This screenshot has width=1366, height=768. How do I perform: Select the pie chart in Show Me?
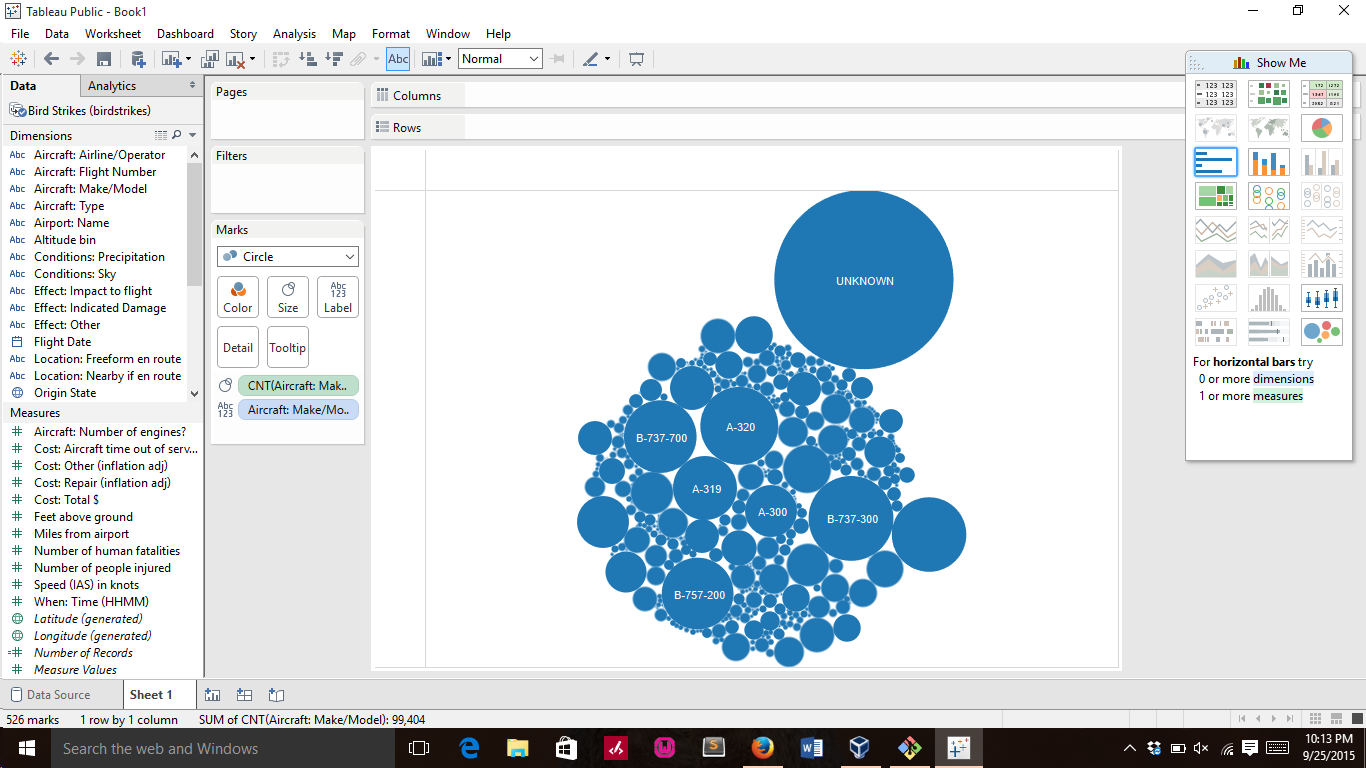pyautogui.click(x=1322, y=128)
